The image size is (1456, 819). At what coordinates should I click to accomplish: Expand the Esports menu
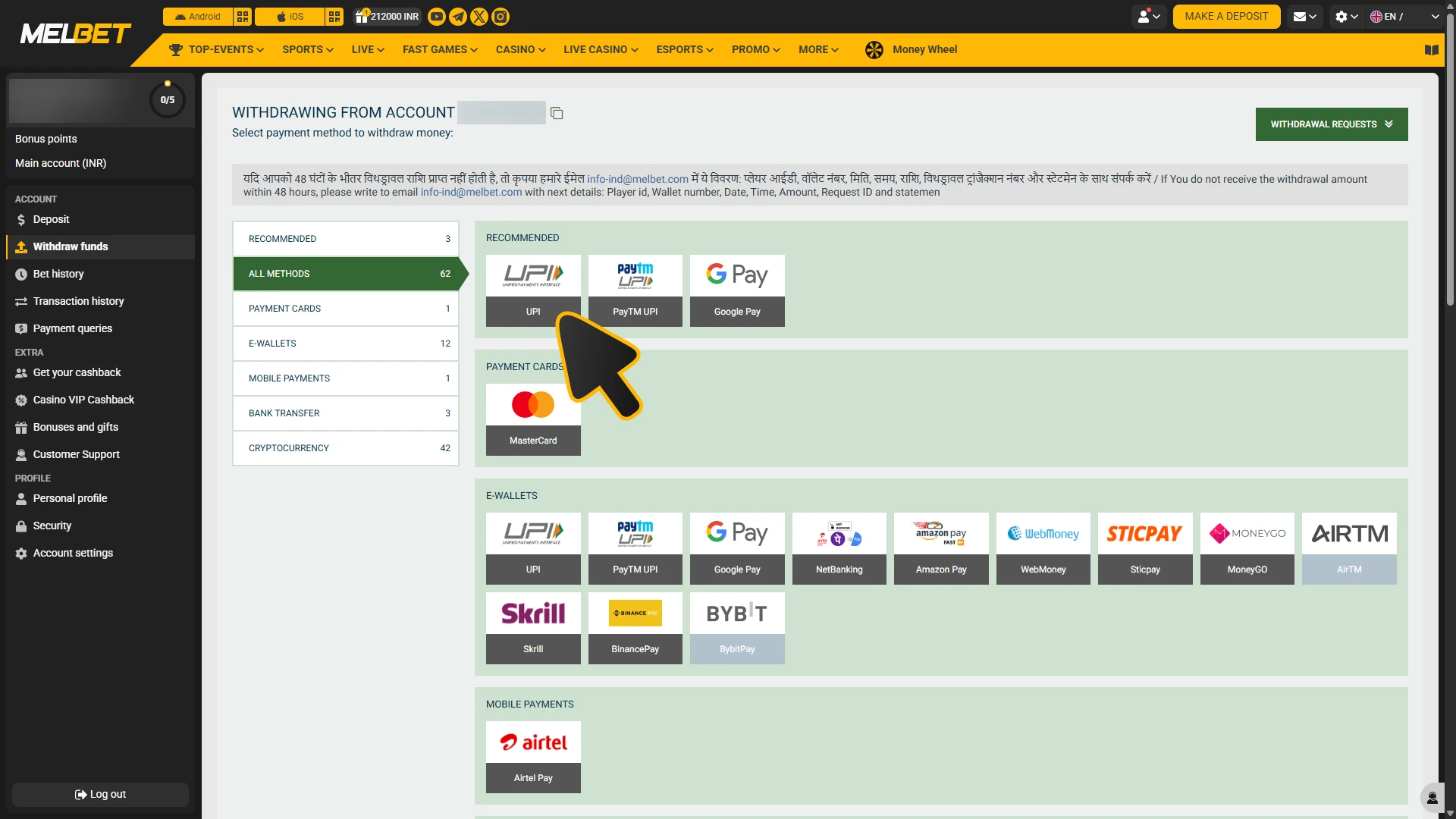[685, 50]
